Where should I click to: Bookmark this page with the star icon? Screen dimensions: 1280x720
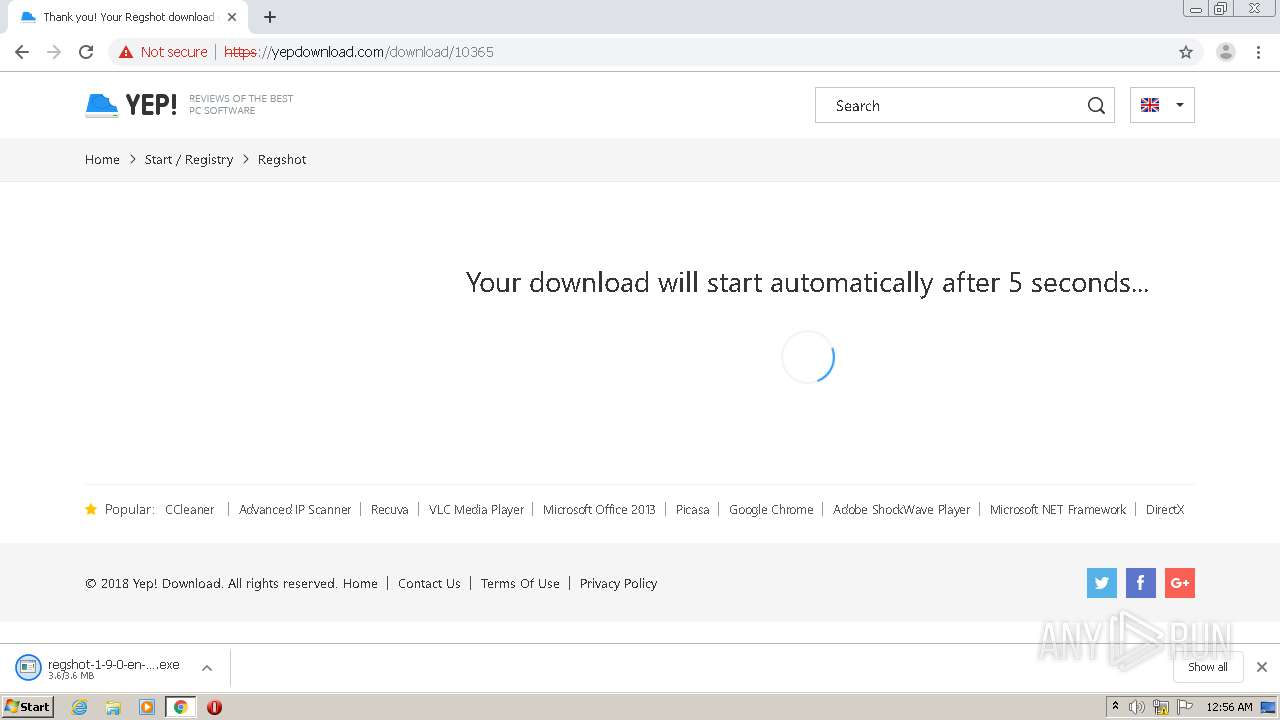click(1186, 52)
